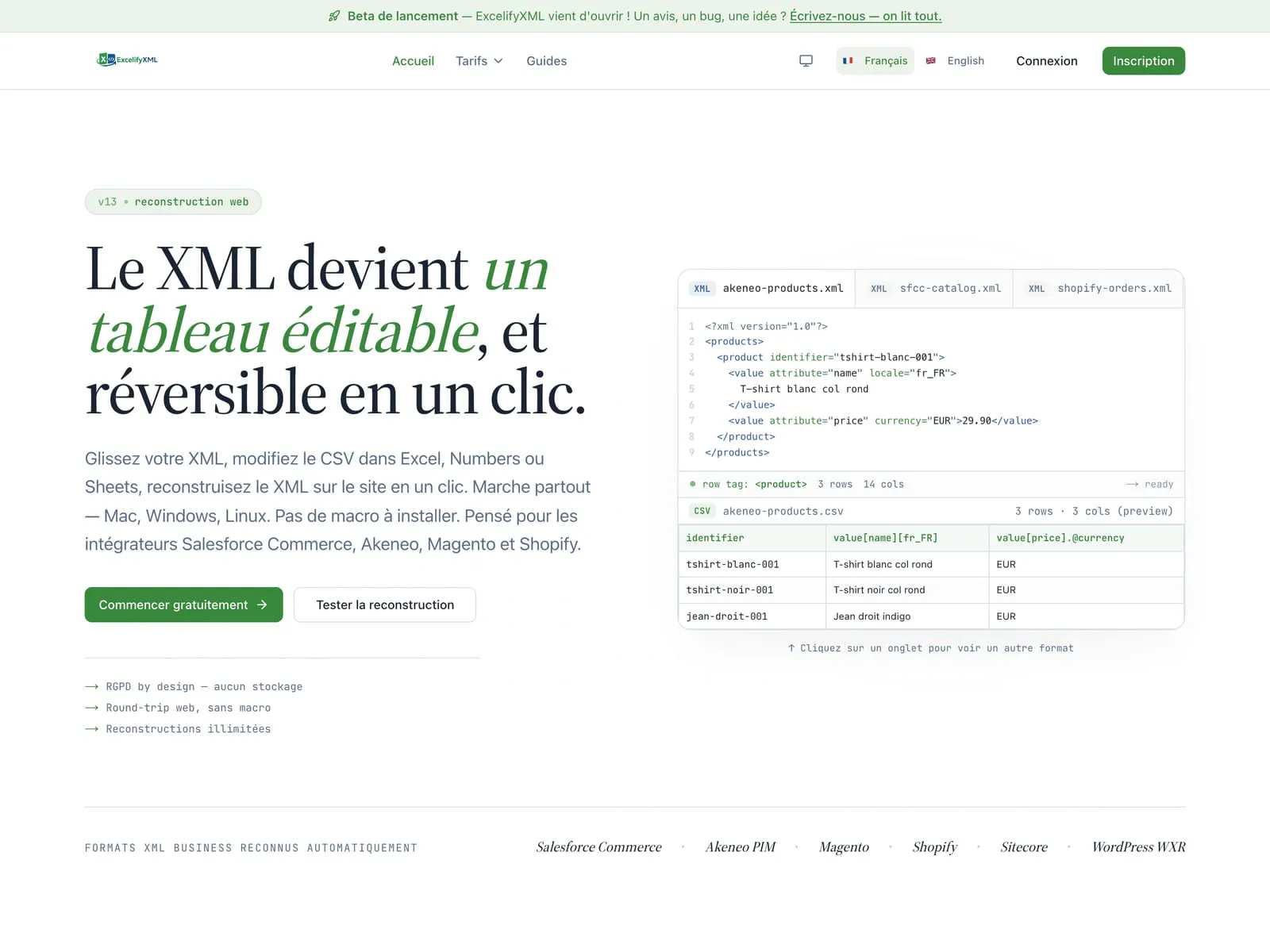Click the v13 reconstruction web badge

(173, 202)
